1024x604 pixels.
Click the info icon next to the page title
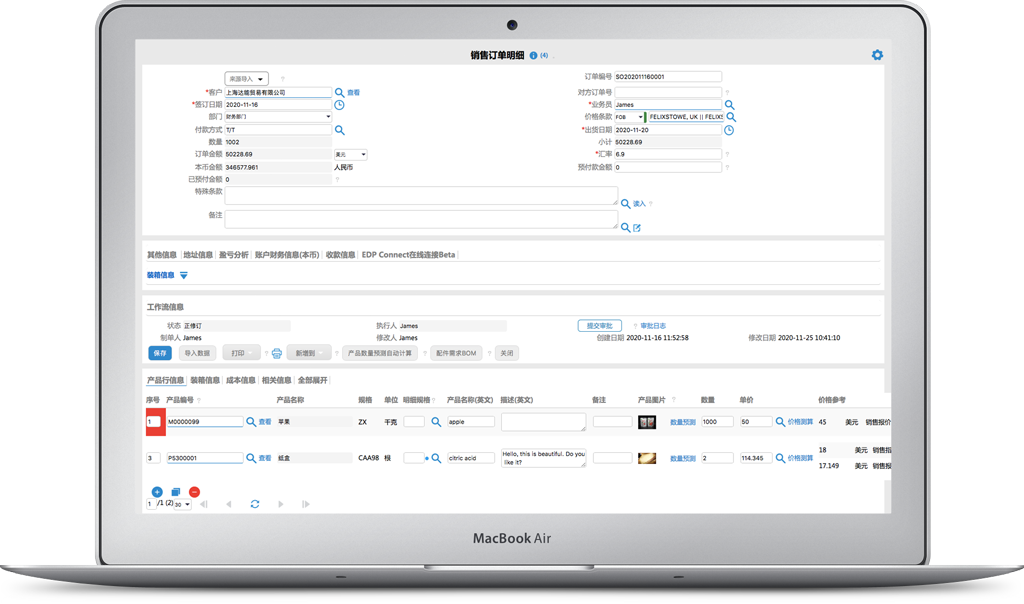533,56
